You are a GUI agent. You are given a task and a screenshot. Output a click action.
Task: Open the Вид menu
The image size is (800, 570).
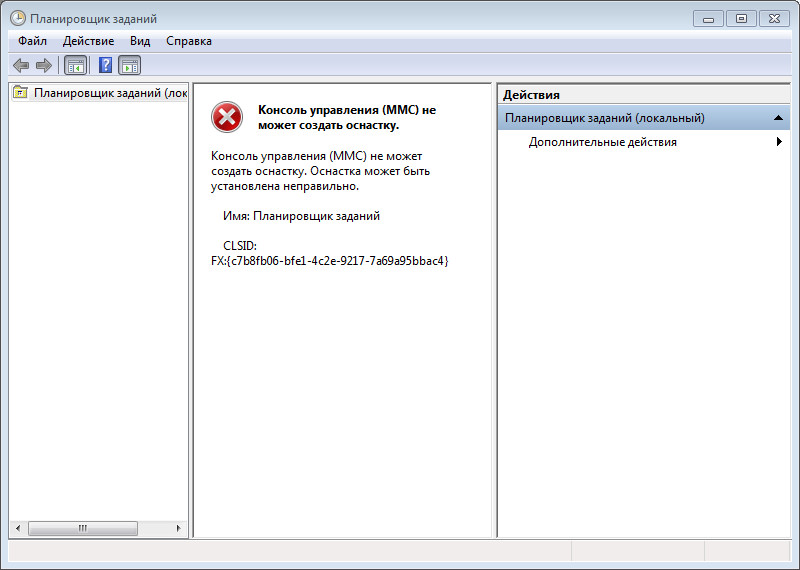click(x=140, y=41)
